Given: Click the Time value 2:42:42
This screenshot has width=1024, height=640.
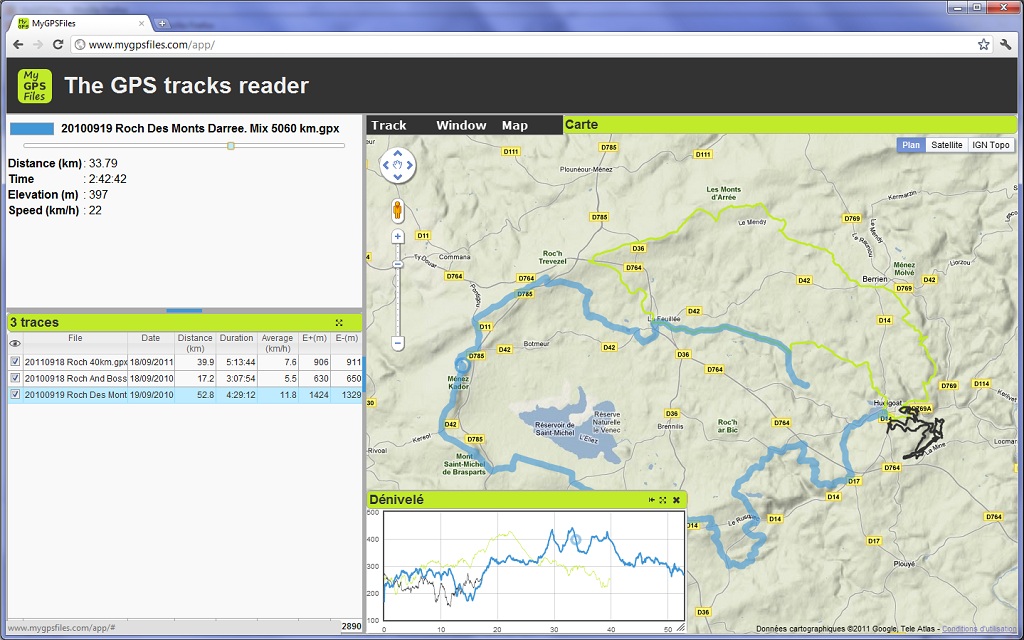Looking at the screenshot, I should [x=108, y=179].
